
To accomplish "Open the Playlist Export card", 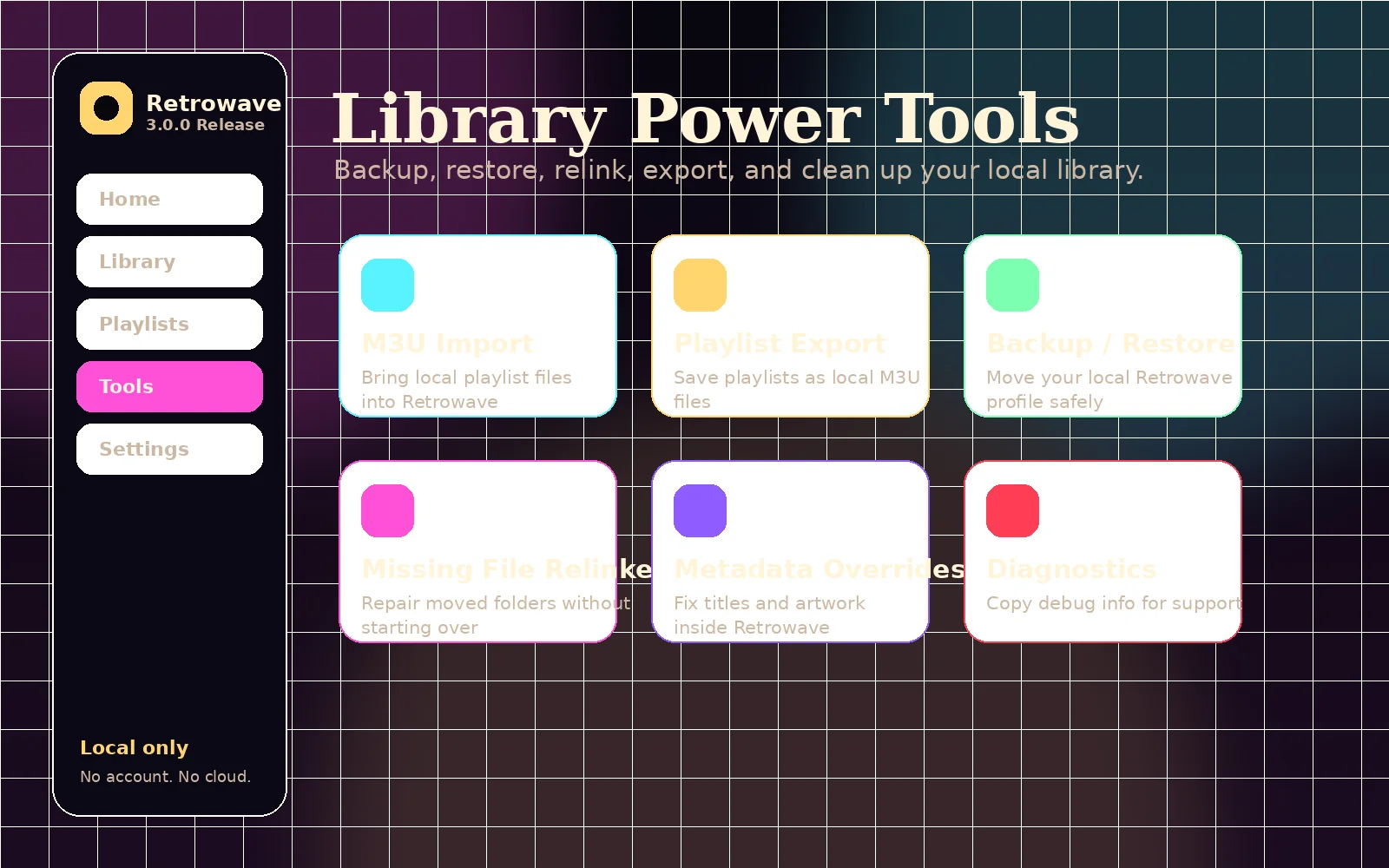I will [790, 325].
